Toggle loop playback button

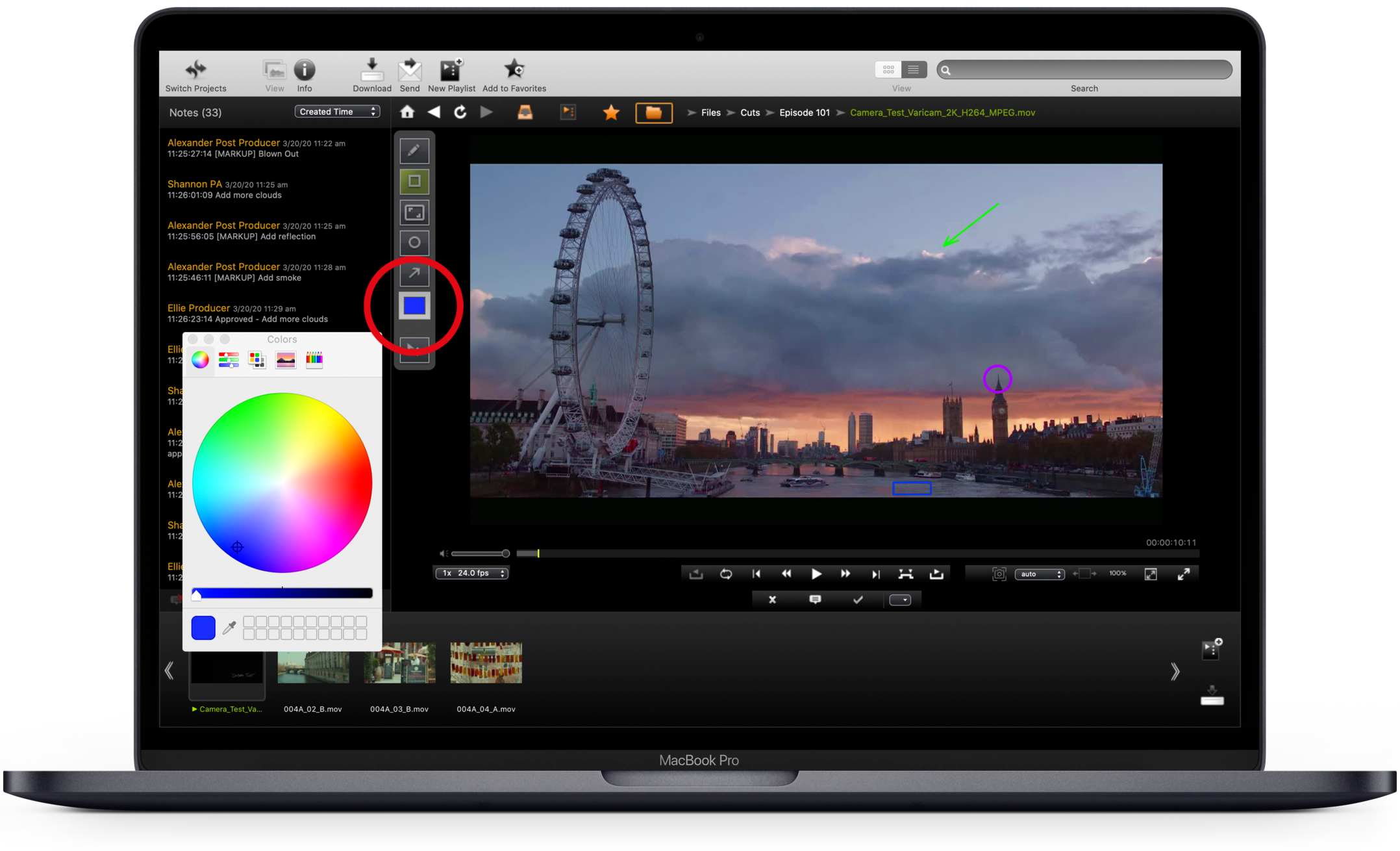(x=726, y=574)
